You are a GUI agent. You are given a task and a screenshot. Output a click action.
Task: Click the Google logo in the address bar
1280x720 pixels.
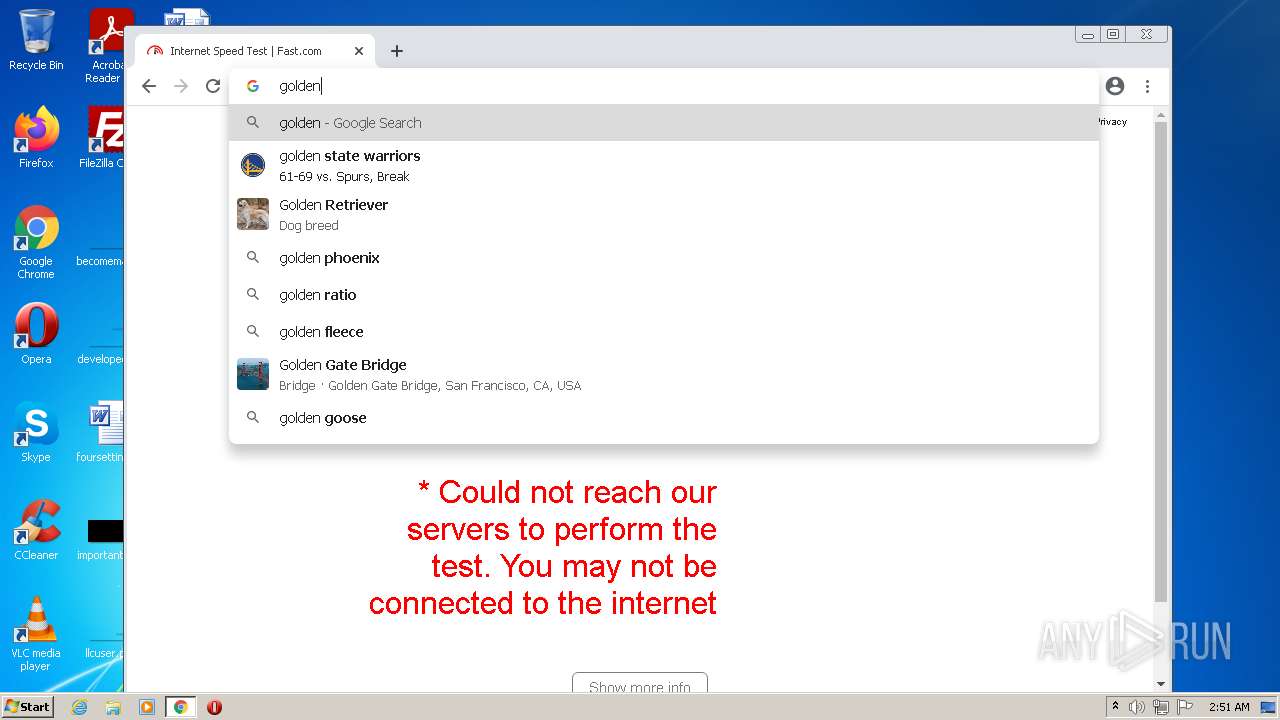point(253,86)
